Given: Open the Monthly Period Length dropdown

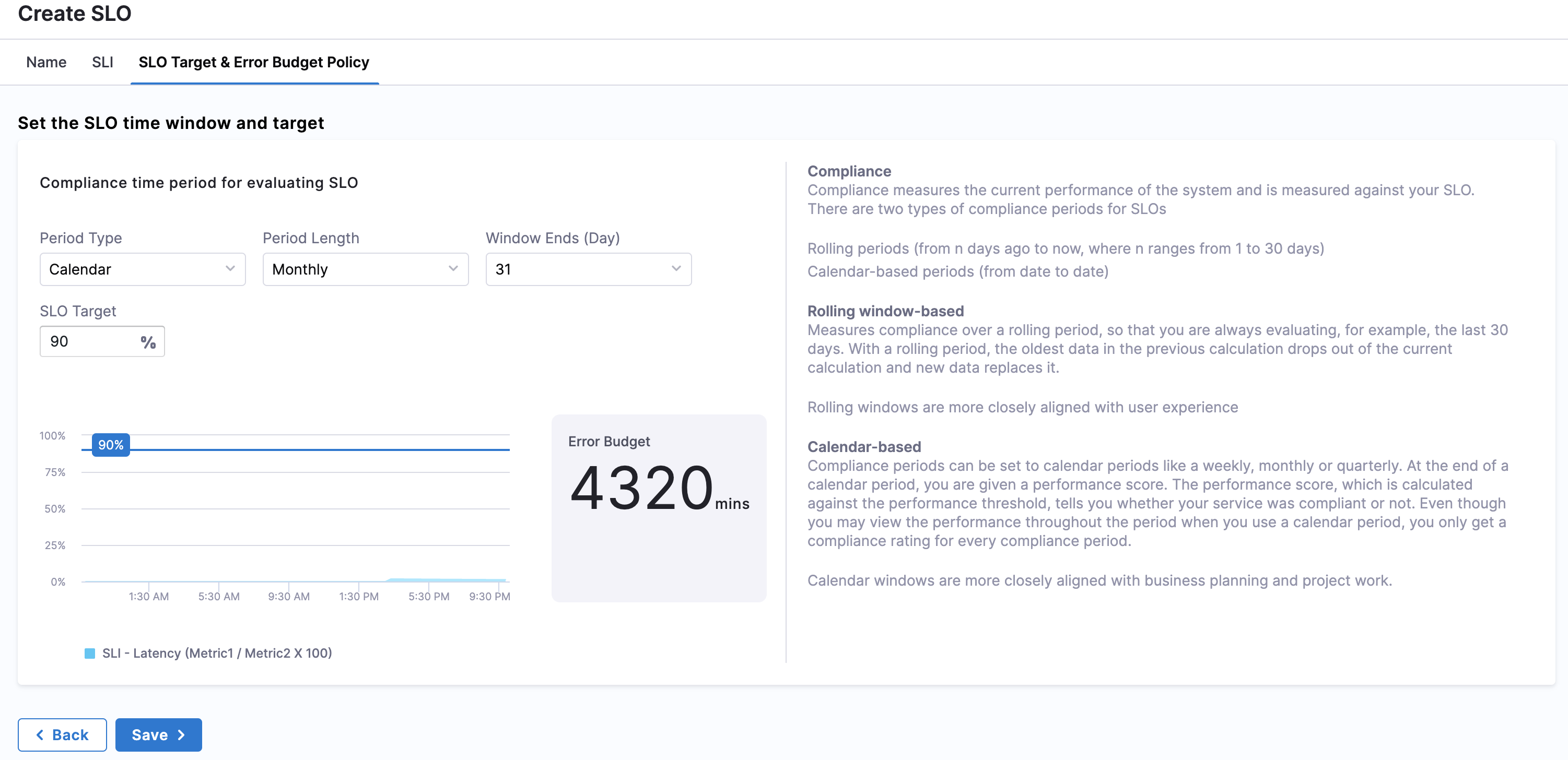Looking at the screenshot, I should coord(365,269).
